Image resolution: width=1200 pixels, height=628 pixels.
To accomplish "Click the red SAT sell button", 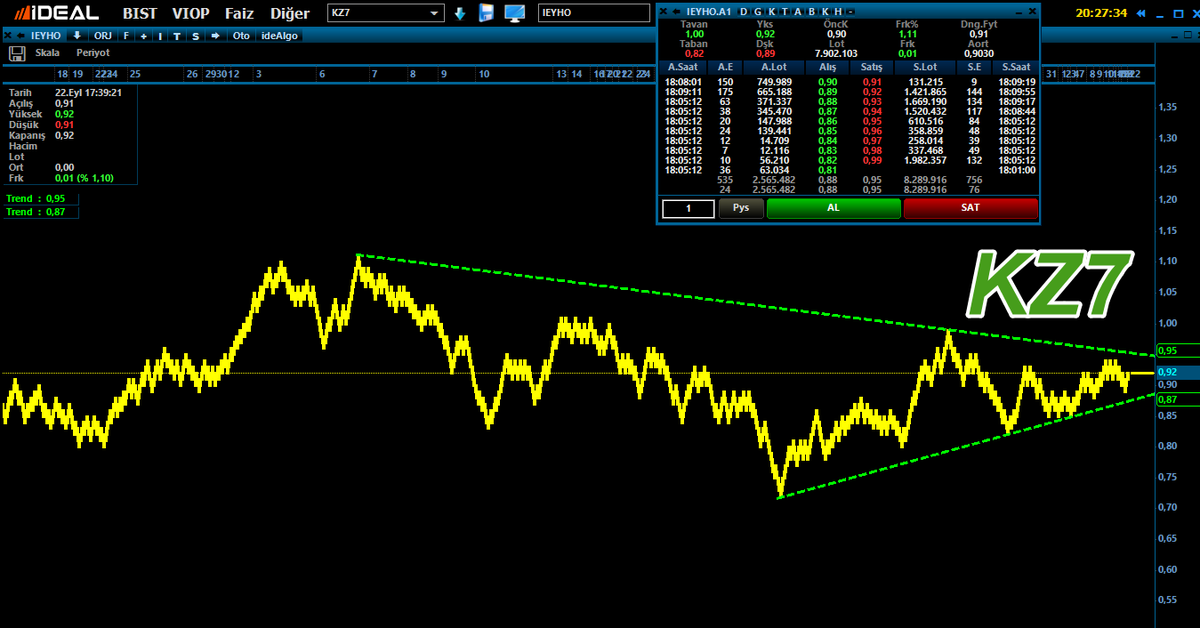I will click(970, 208).
